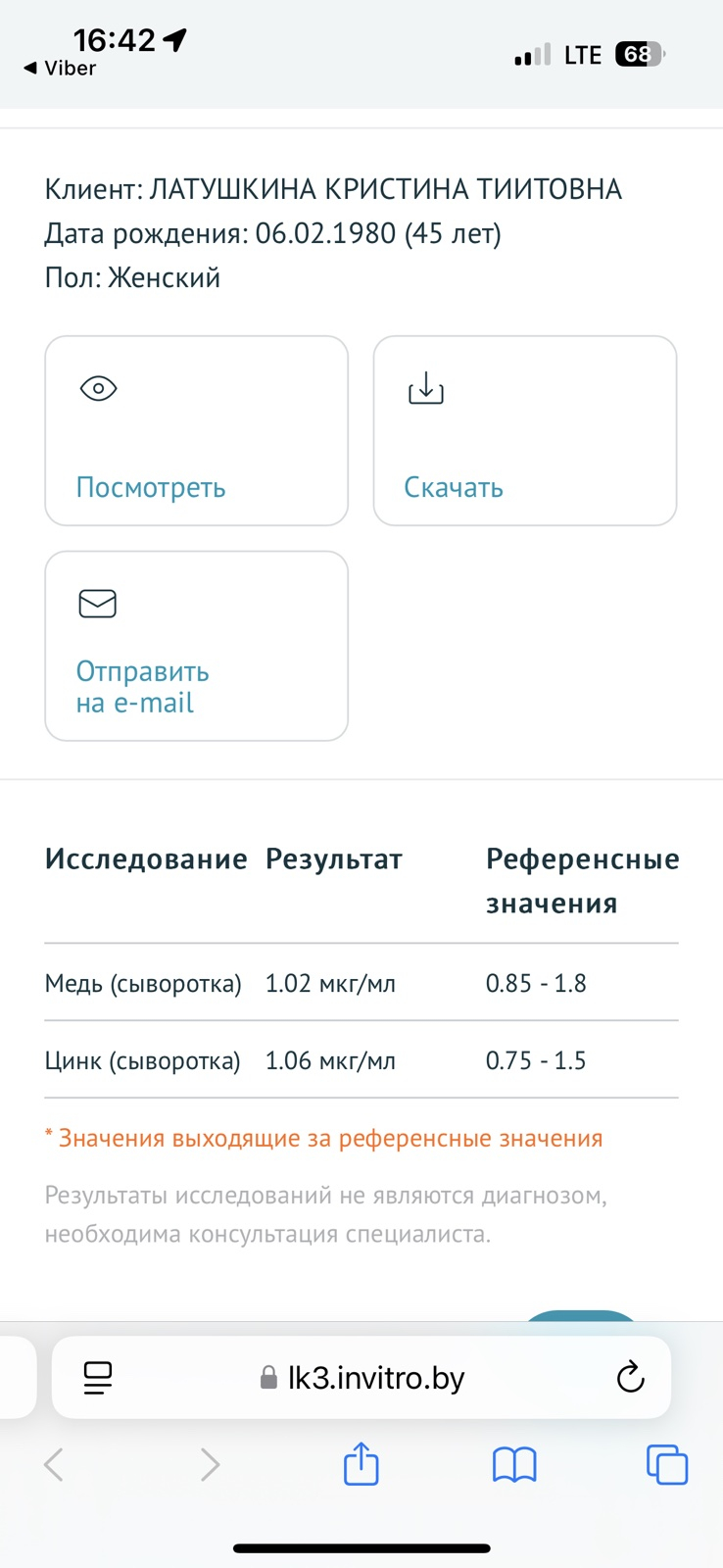The height and width of the screenshot is (1568, 723).
Task: Tap Safari forward arrow
Action: click(210, 1465)
